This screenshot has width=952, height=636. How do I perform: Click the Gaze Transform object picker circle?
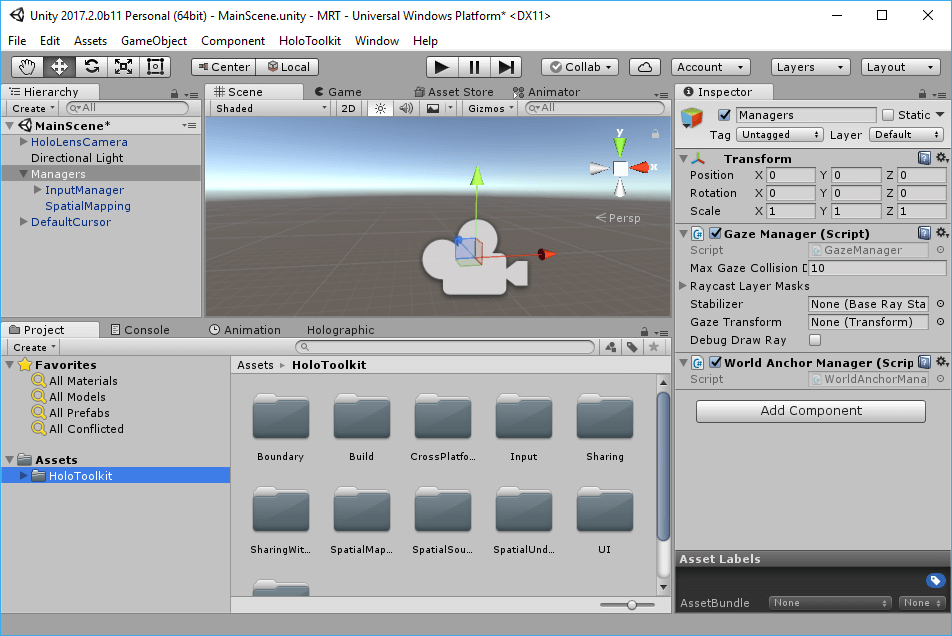click(940, 322)
